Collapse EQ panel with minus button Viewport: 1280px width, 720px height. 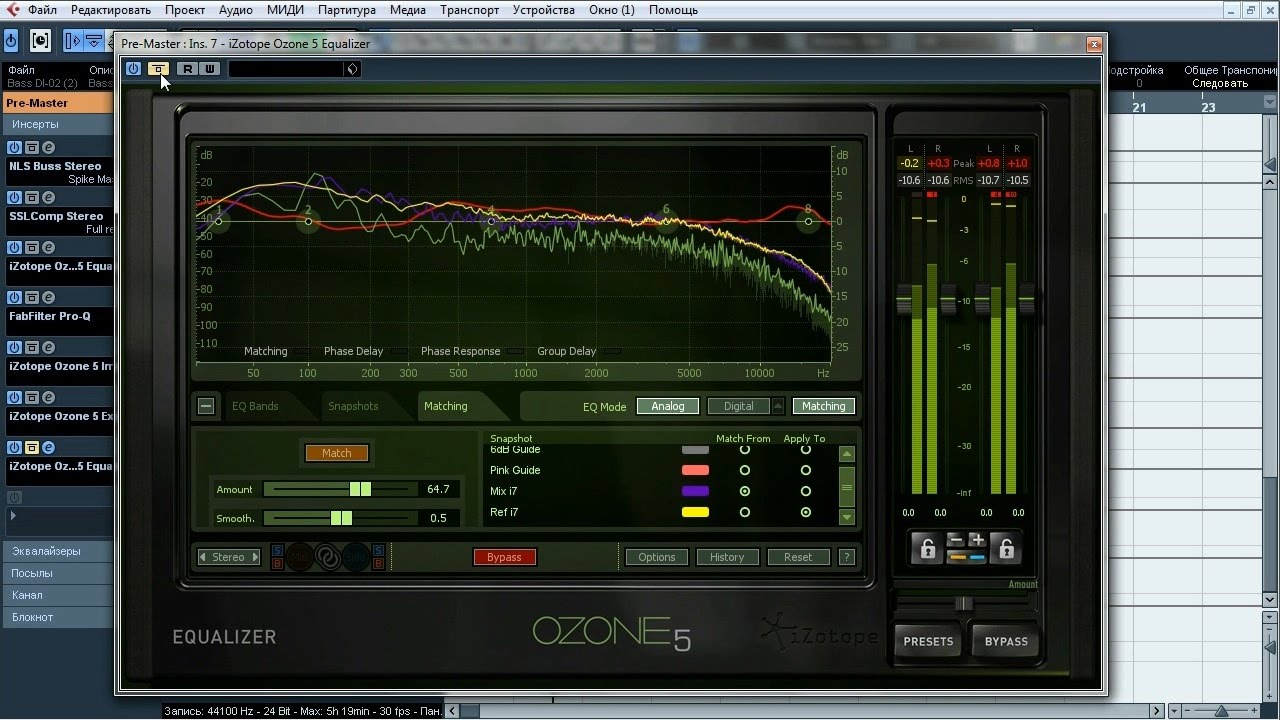coord(205,406)
